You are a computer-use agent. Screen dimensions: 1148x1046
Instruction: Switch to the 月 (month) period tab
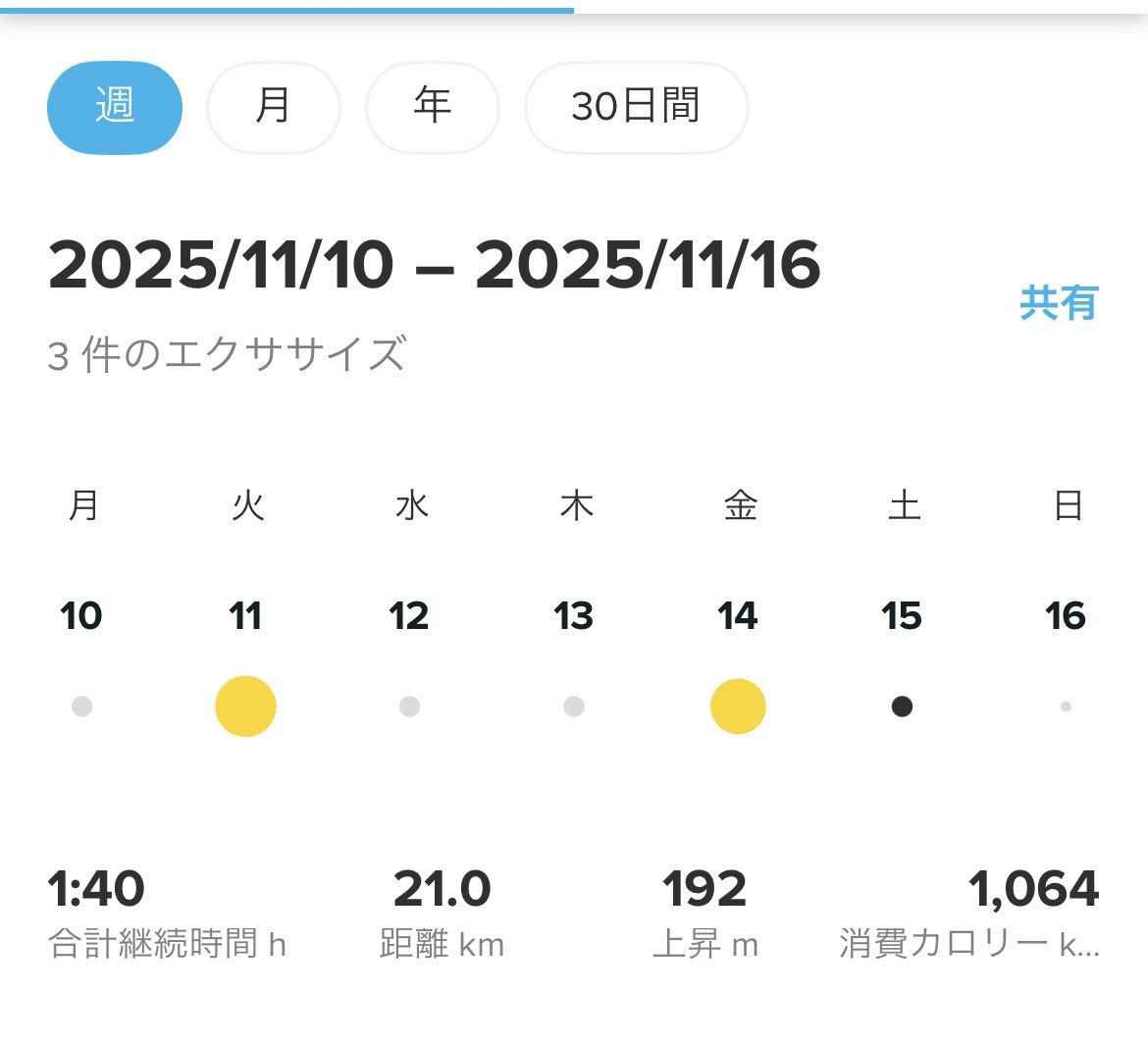click(273, 107)
